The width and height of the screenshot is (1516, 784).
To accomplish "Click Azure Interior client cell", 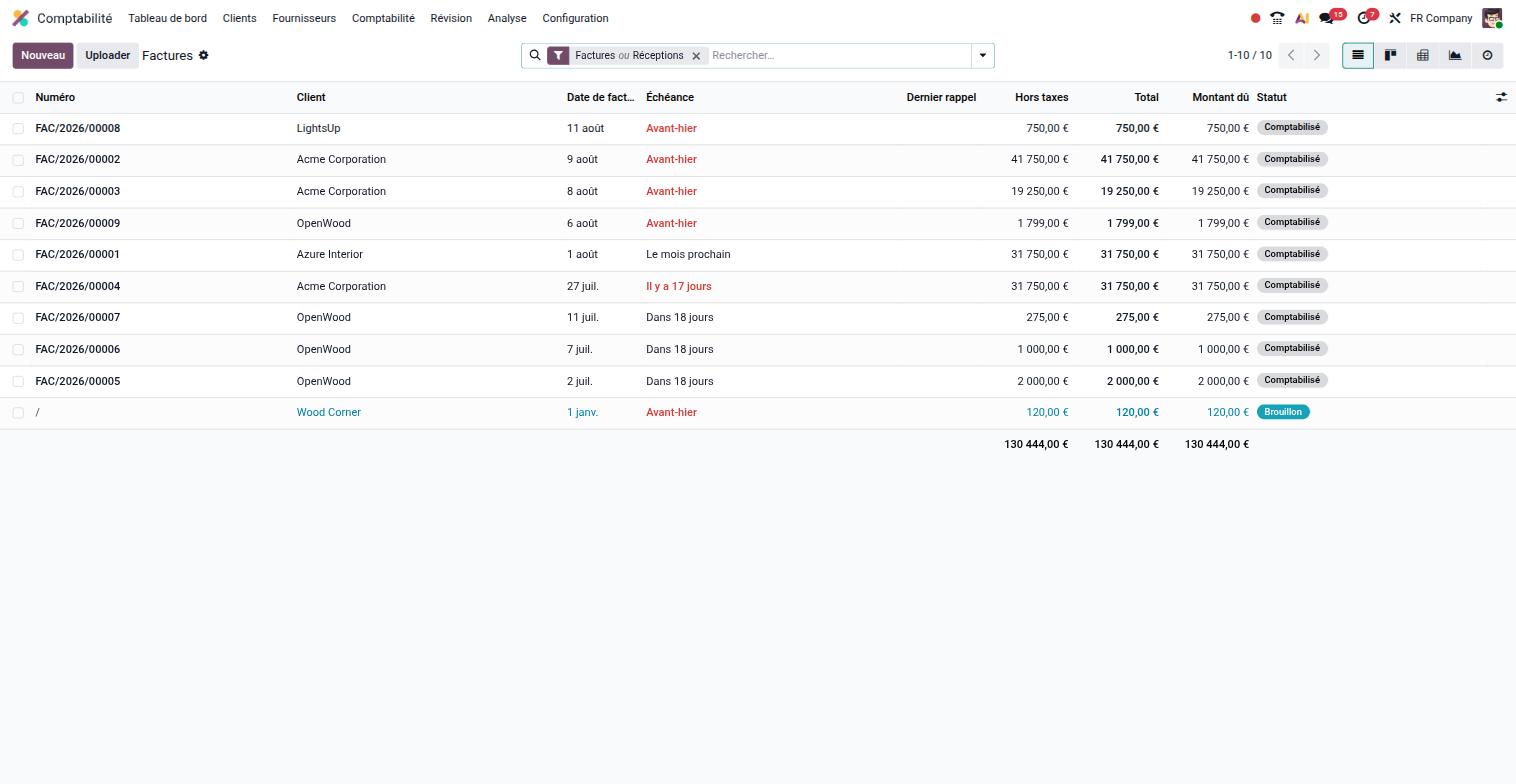I will click(x=330, y=254).
